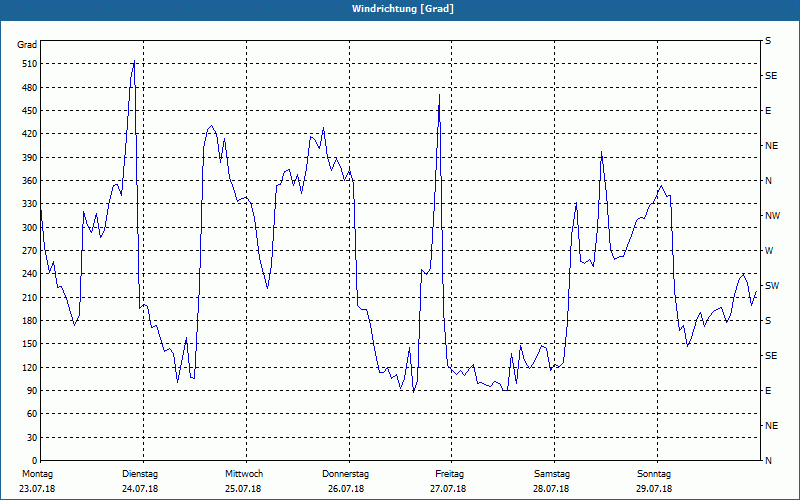The width and height of the screenshot is (800, 500).
Task: Click the 'Mittwoch' day label
Action: (x=244, y=474)
